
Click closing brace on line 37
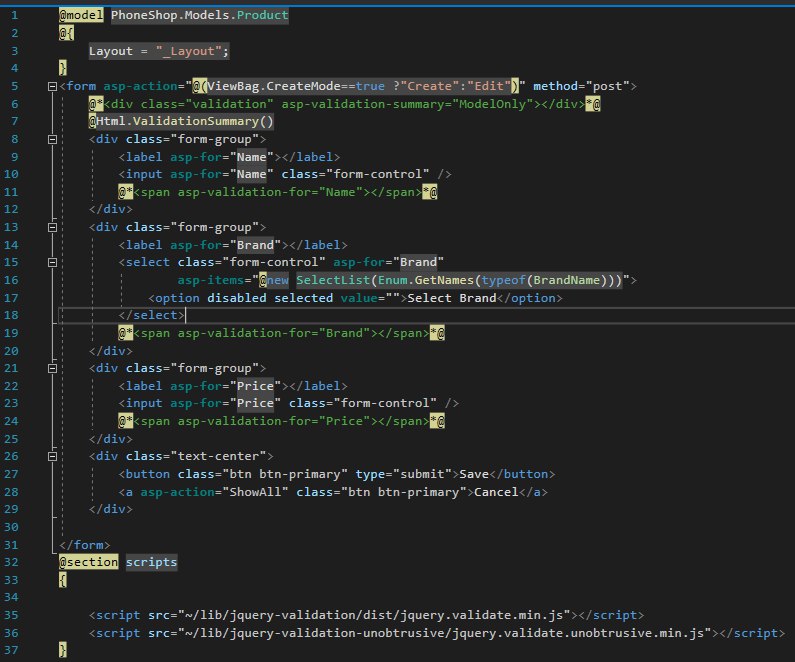[63, 650]
